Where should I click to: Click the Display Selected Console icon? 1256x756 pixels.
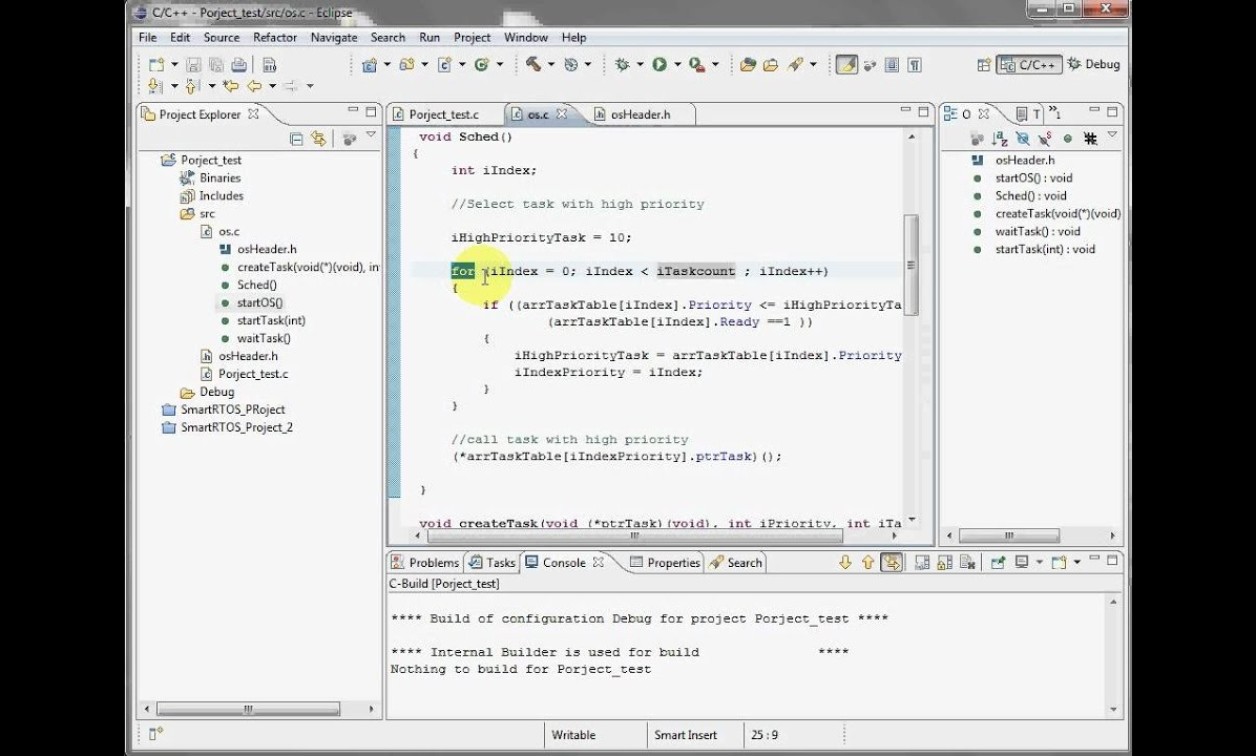coord(1022,563)
